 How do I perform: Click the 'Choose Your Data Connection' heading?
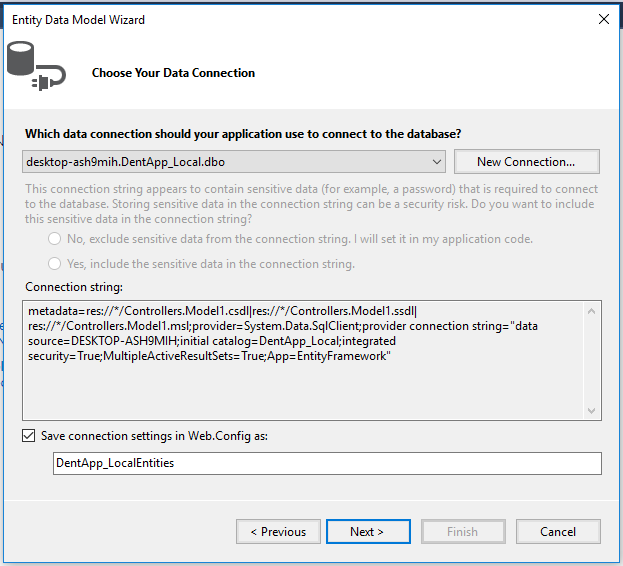tap(173, 73)
